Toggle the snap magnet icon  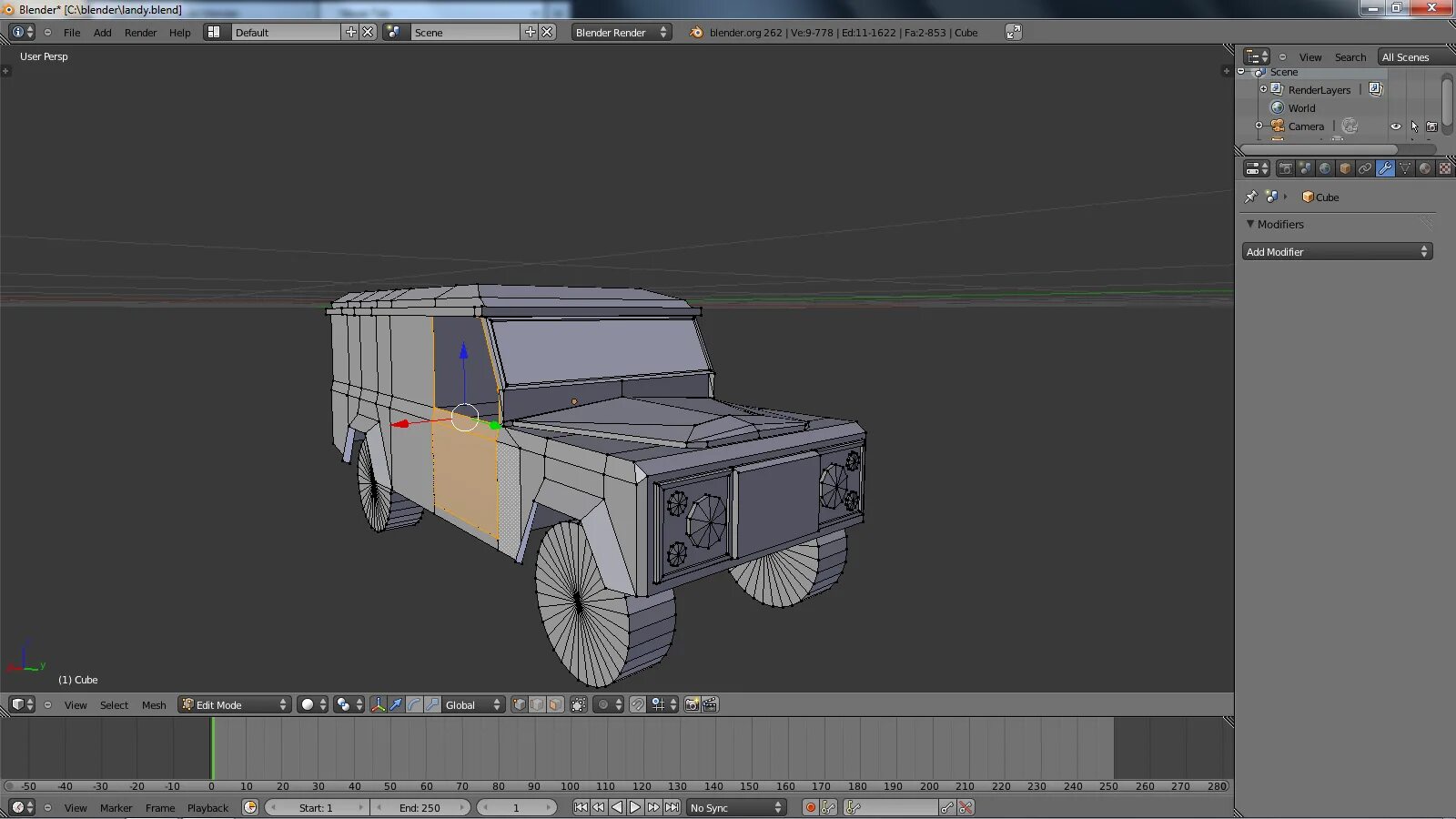[637, 704]
